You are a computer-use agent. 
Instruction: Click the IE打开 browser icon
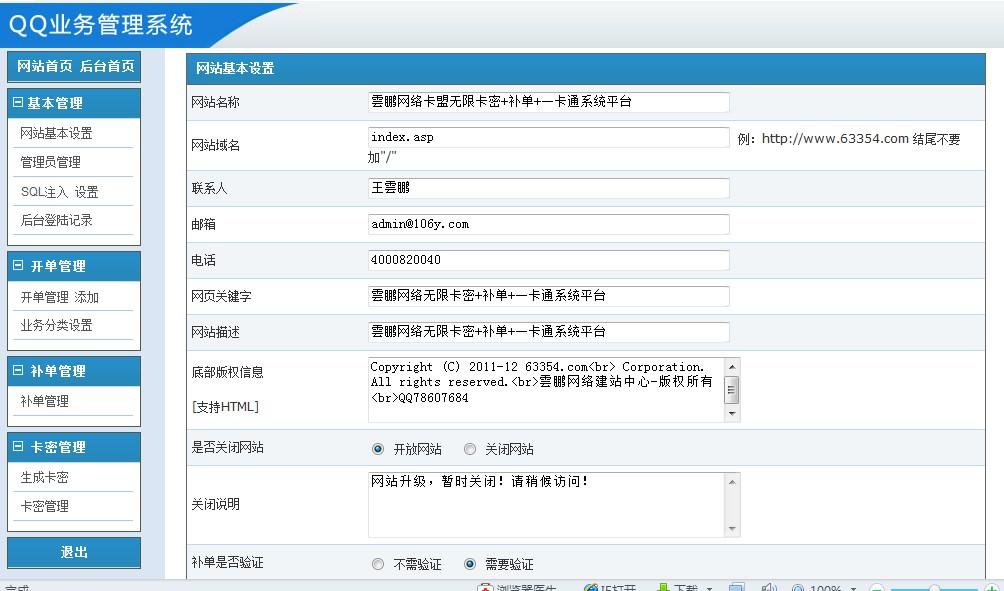[591, 587]
